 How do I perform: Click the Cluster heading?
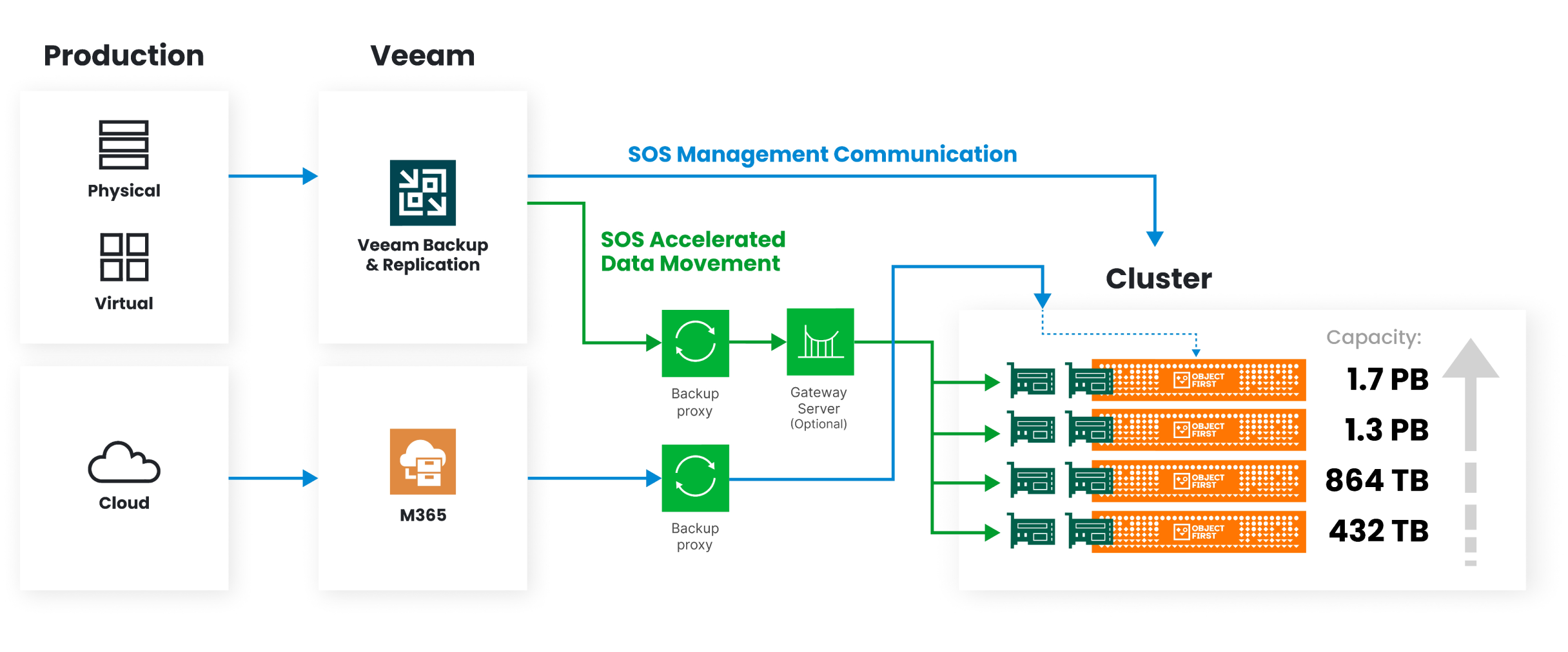[x=1159, y=278]
